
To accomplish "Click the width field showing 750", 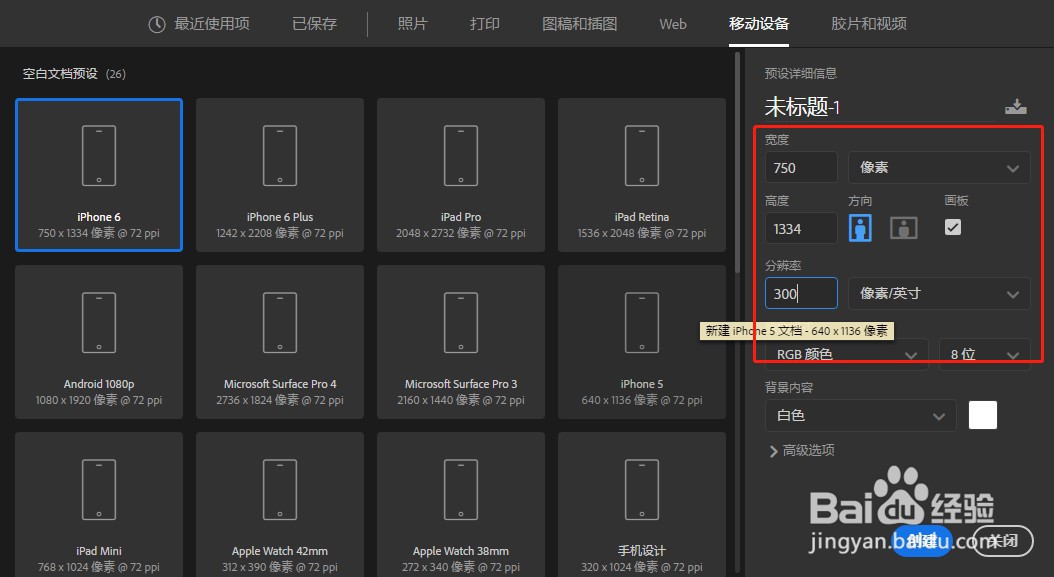I will click(x=801, y=167).
